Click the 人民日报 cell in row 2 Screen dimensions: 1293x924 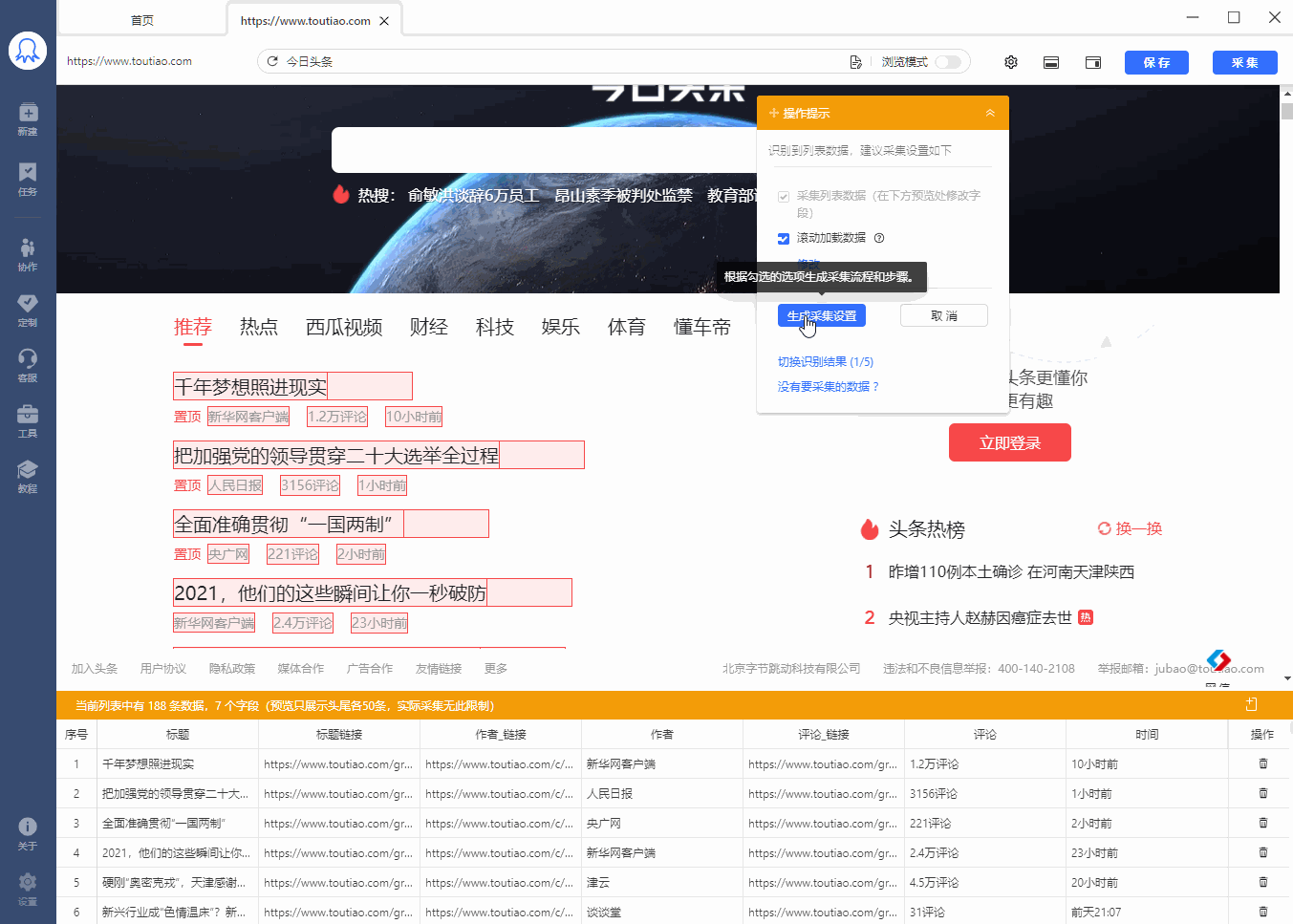[x=662, y=793]
